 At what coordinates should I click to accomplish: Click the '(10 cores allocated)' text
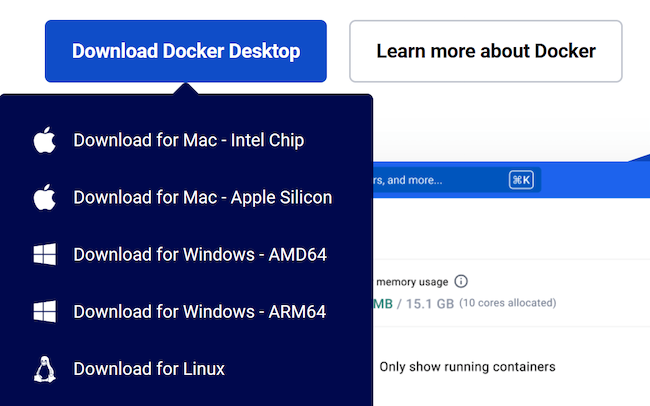(508, 303)
